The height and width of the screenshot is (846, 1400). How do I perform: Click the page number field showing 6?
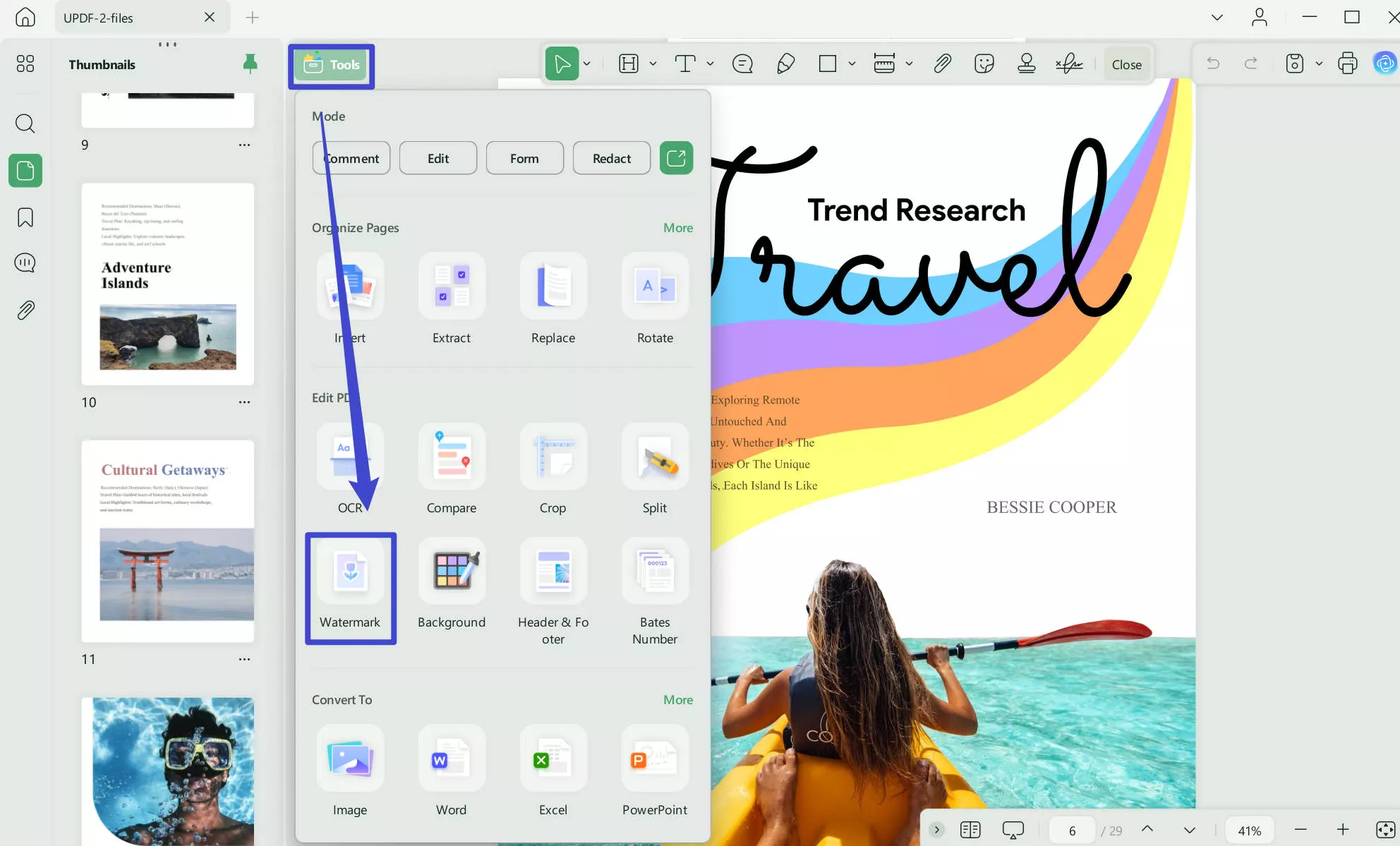point(1072,830)
